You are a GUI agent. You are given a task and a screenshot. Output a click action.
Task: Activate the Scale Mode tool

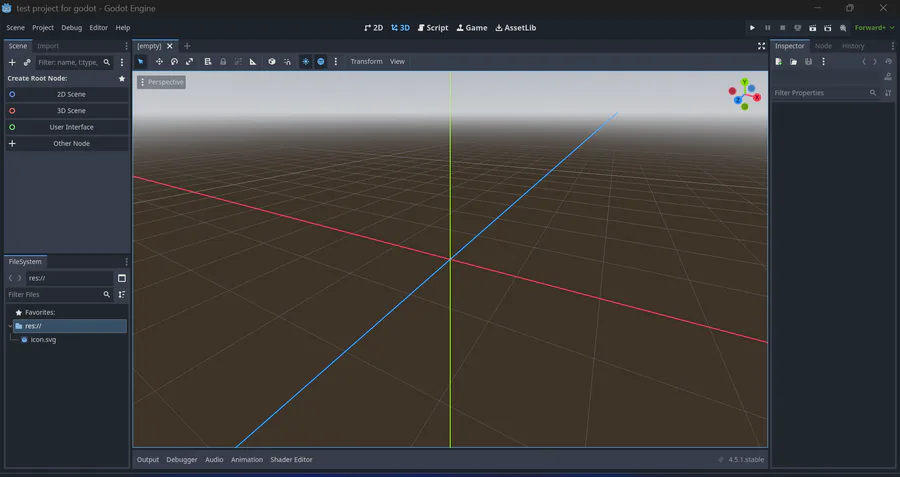189,61
